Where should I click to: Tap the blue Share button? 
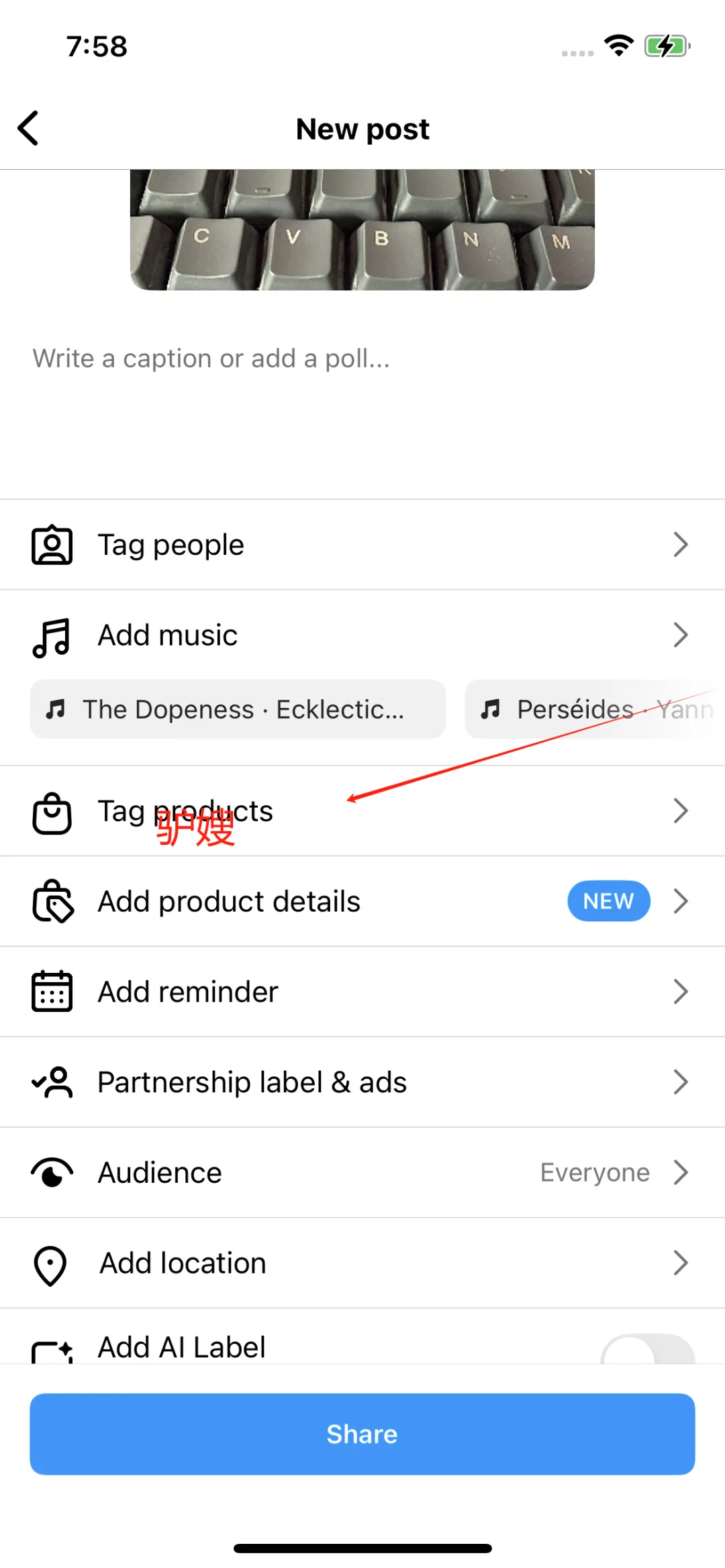tap(362, 1434)
